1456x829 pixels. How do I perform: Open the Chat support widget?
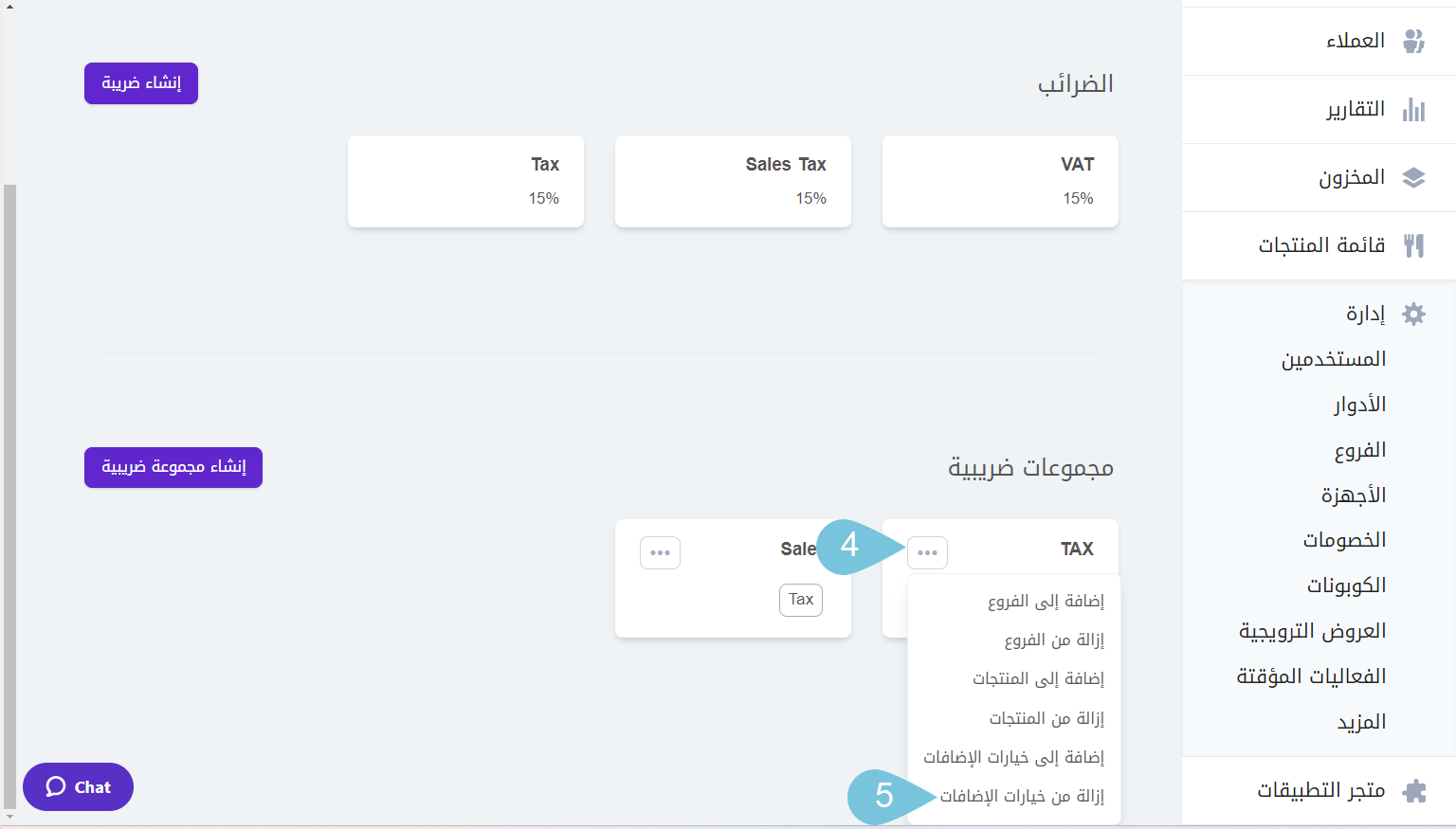click(78, 786)
